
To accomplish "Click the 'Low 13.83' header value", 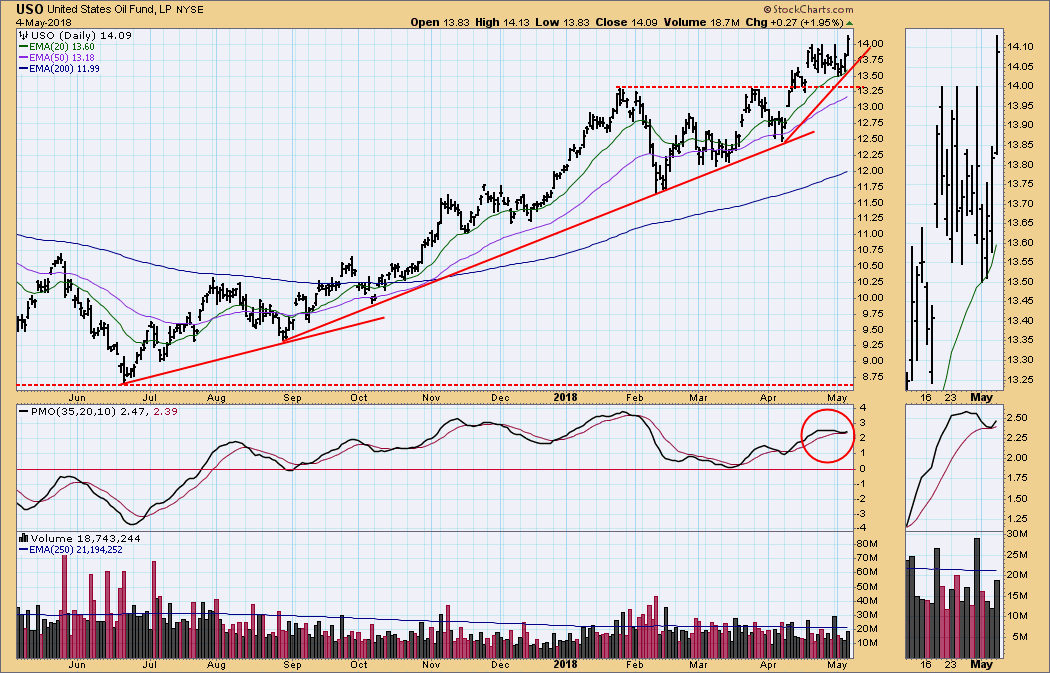I will (x=562, y=22).
